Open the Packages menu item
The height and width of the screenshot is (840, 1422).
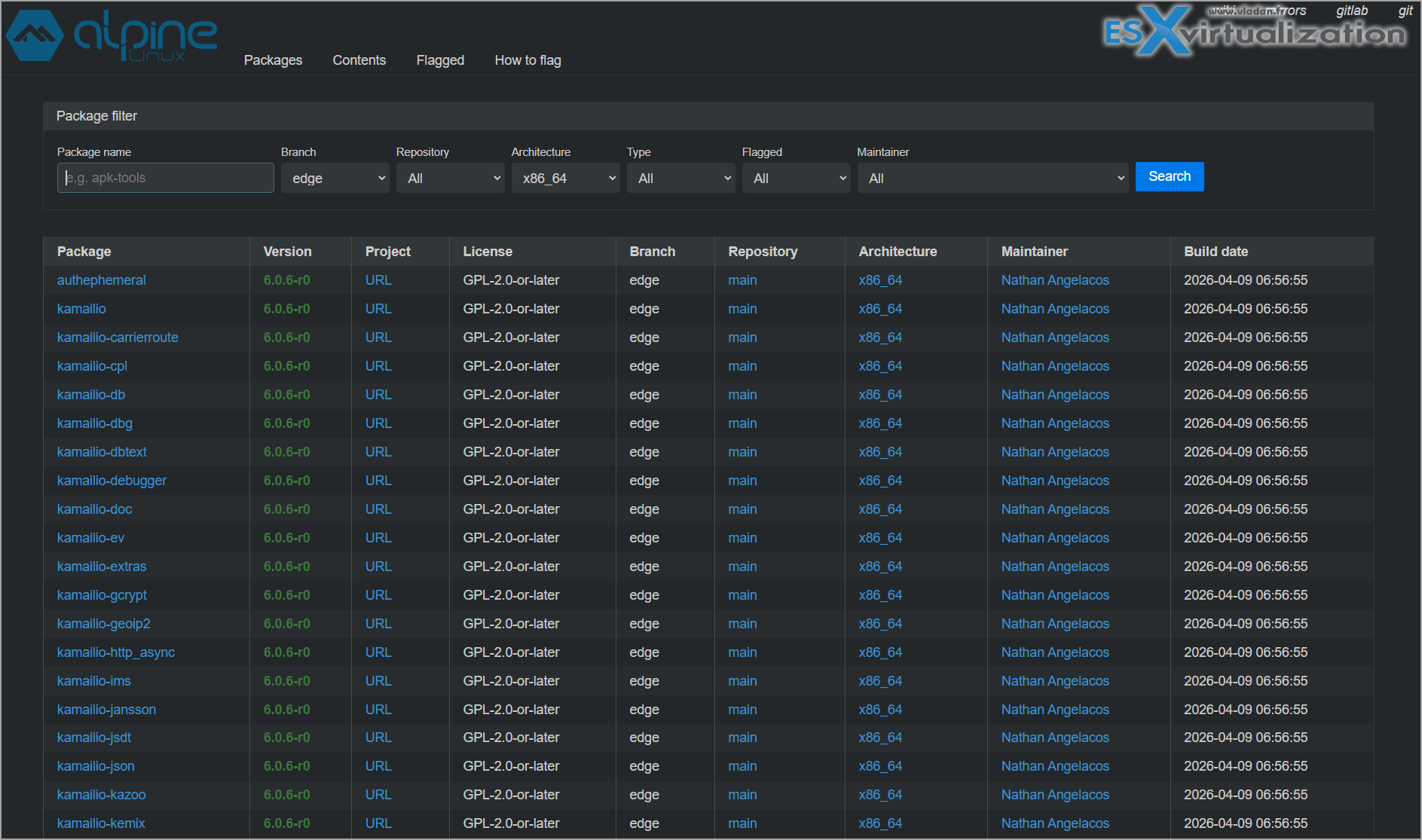tap(273, 60)
